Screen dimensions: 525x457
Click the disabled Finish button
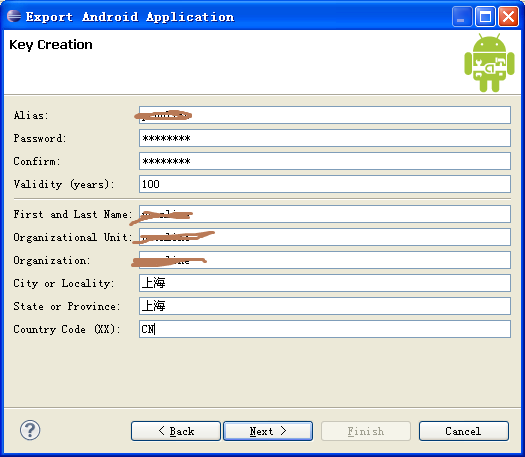[366, 431]
